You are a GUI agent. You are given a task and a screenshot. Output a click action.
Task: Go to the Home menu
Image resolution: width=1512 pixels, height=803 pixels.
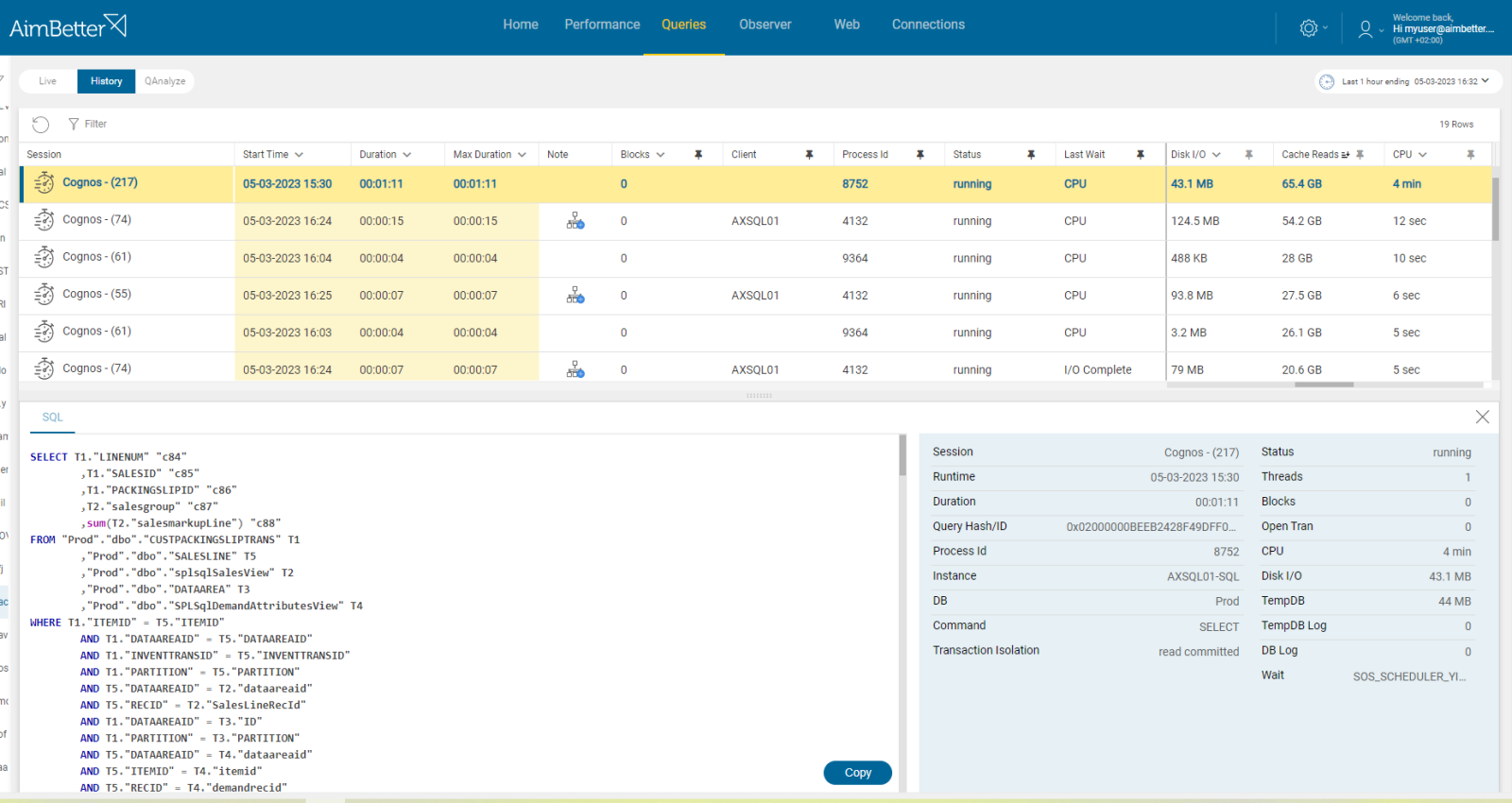(x=521, y=25)
